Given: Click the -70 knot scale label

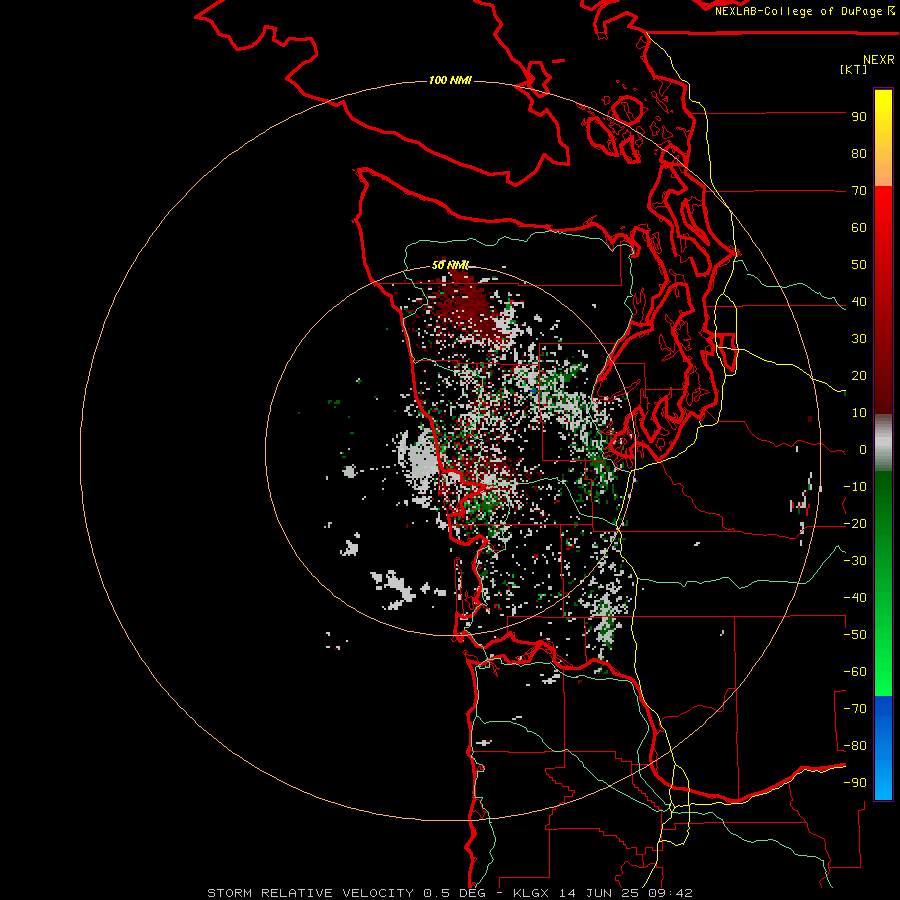Looking at the screenshot, I should pos(855,709).
